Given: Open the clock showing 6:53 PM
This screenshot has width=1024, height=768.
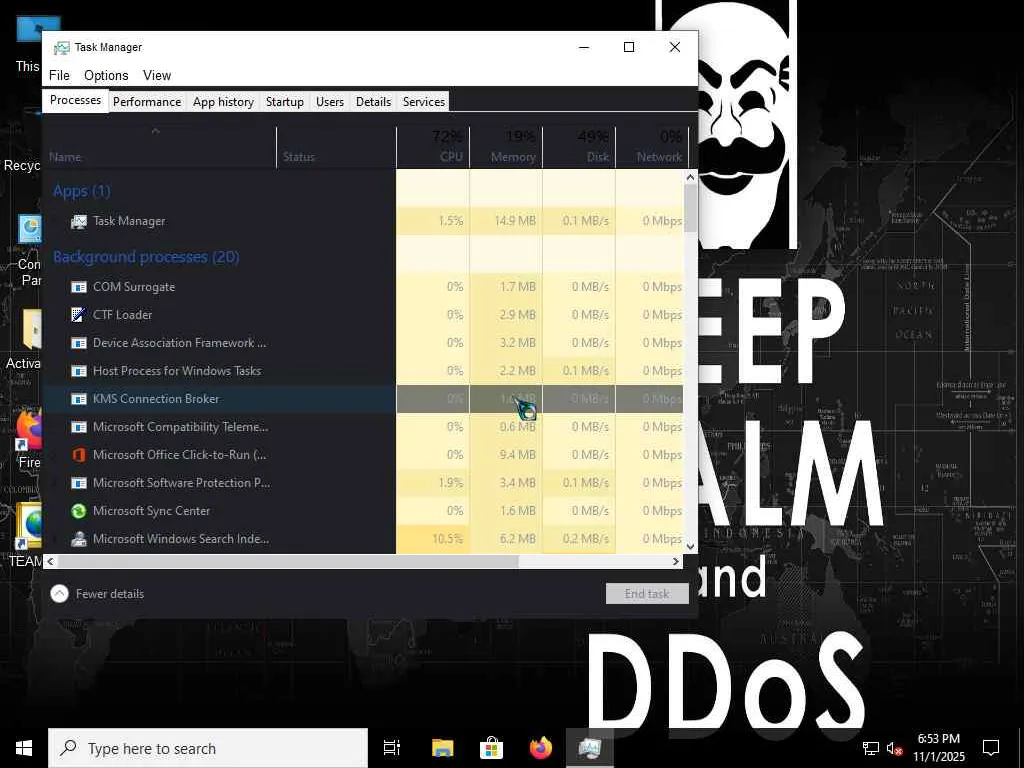Looking at the screenshot, I should pyautogui.click(x=939, y=748).
